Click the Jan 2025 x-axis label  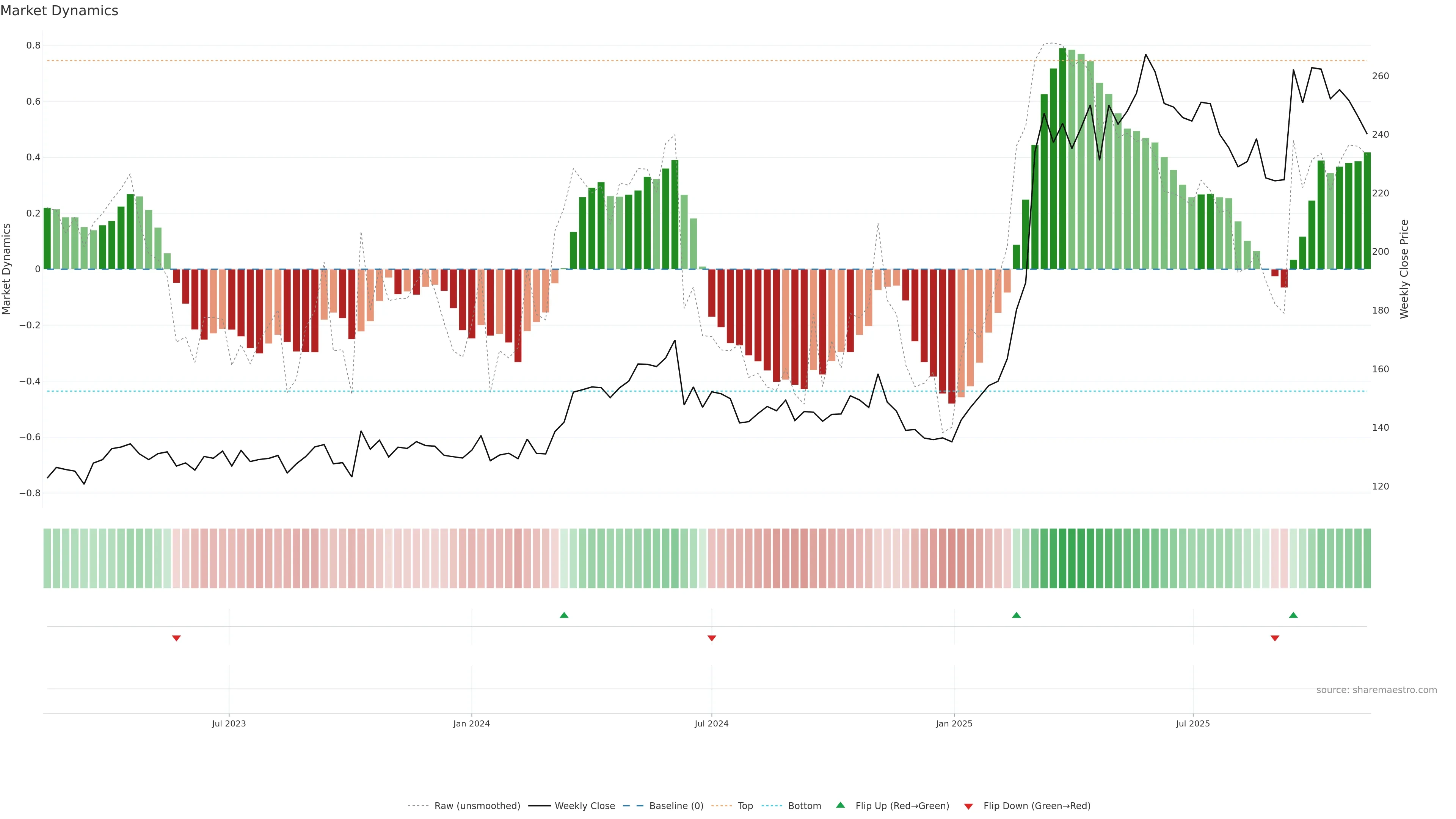[x=954, y=723]
